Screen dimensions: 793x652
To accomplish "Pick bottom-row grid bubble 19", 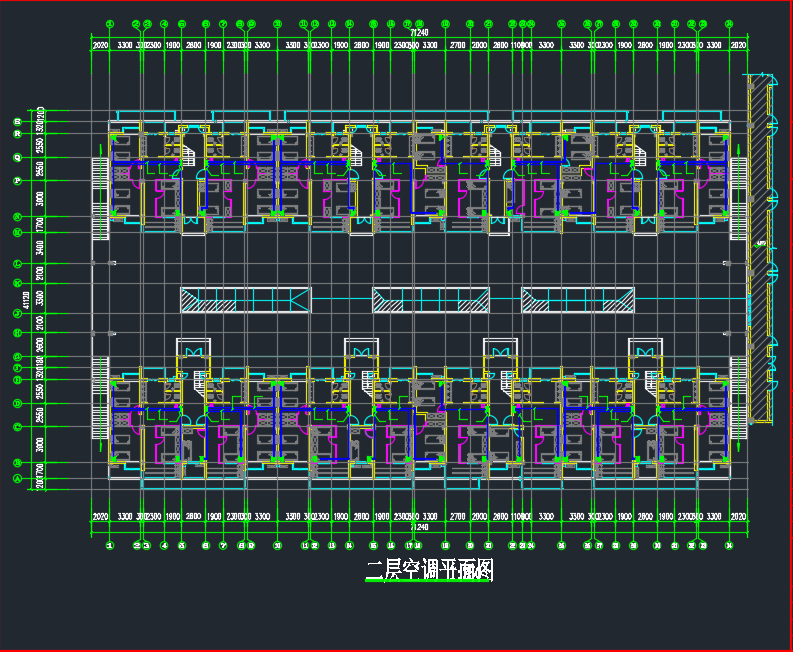I will [445, 546].
